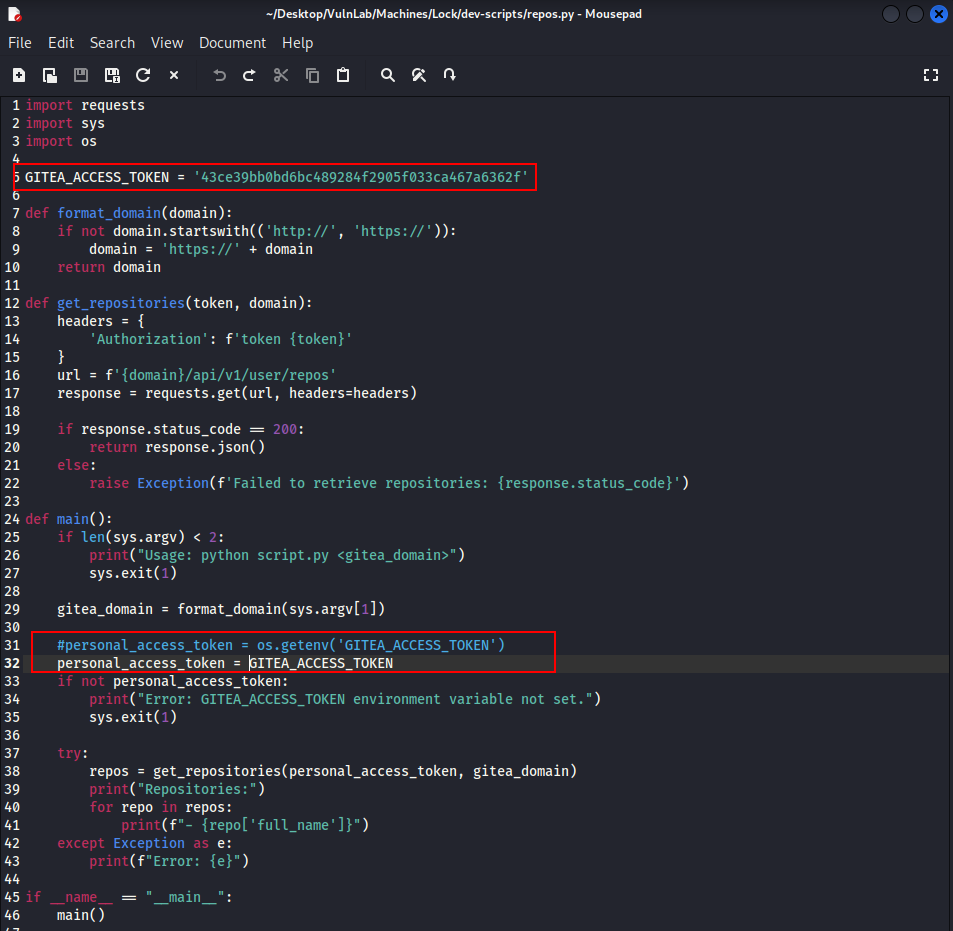The width and height of the screenshot is (953, 931).
Task: Open the Help menu
Action: [297, 43]
